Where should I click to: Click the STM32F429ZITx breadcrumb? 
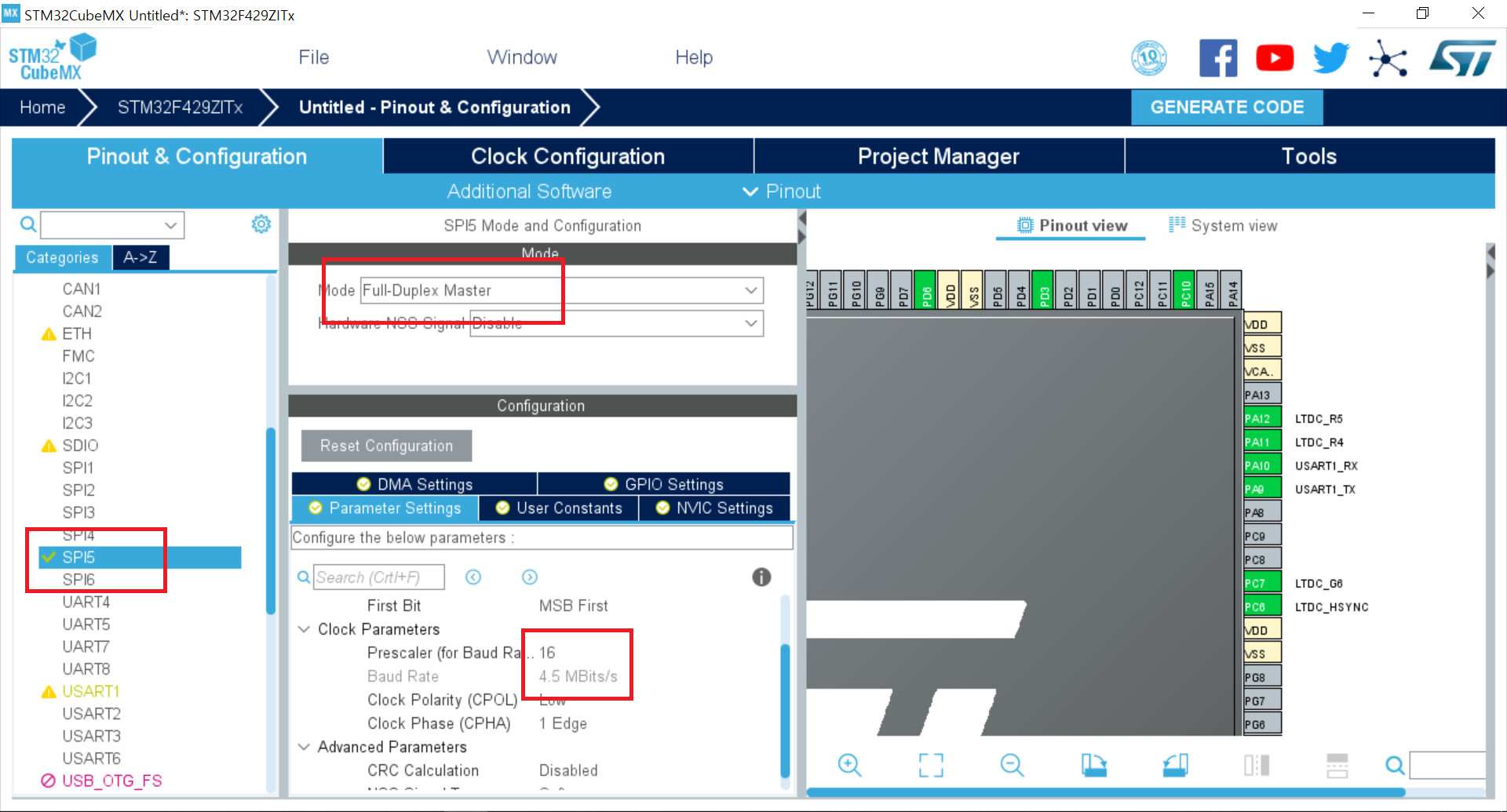tap(181, 107)
